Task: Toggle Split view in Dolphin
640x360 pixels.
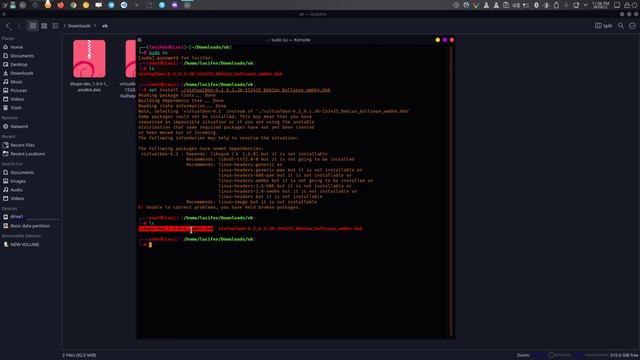Action: pyautogui.click(x=603, y=26)
